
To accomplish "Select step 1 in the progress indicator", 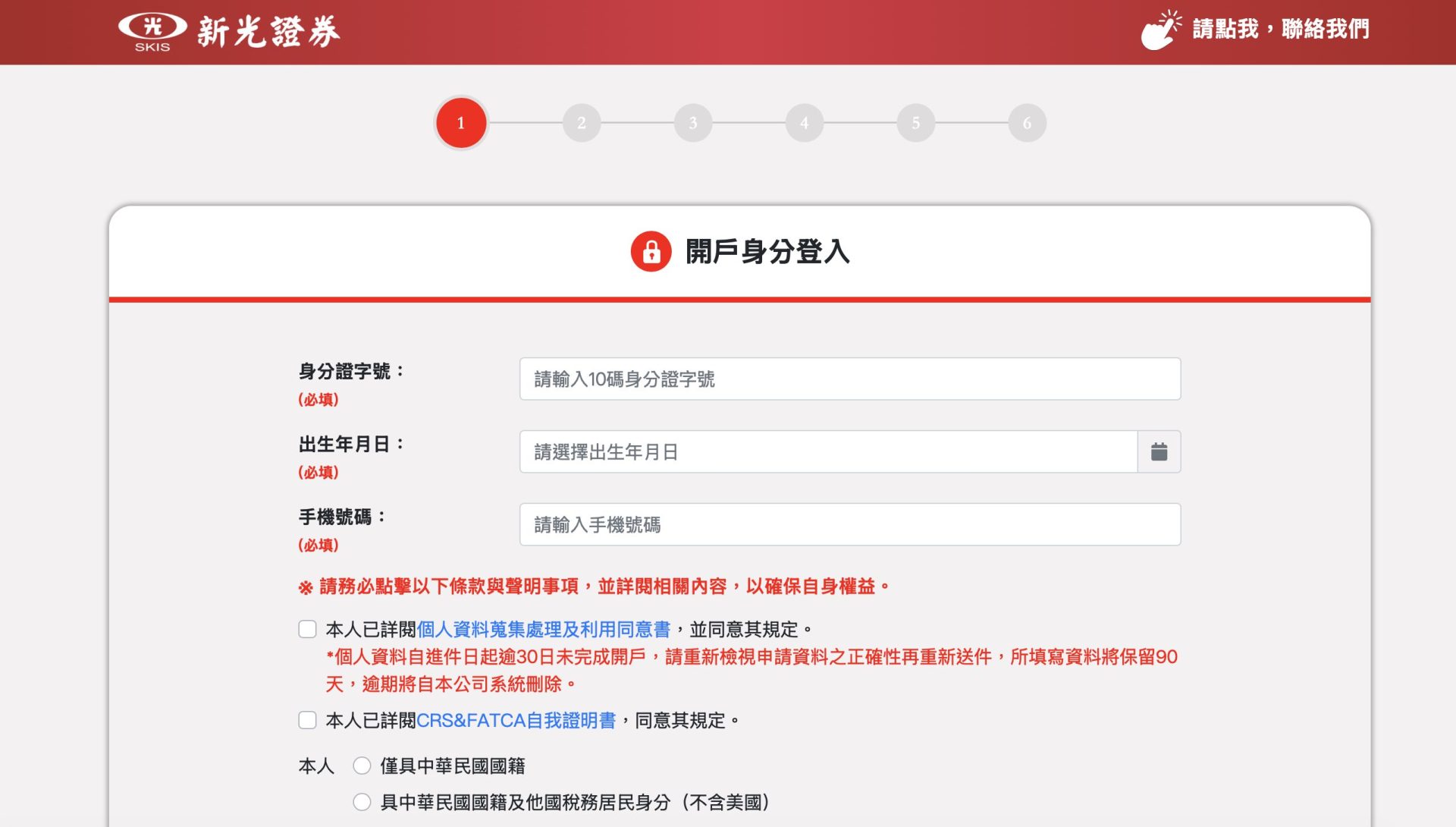I will (462, 122).
